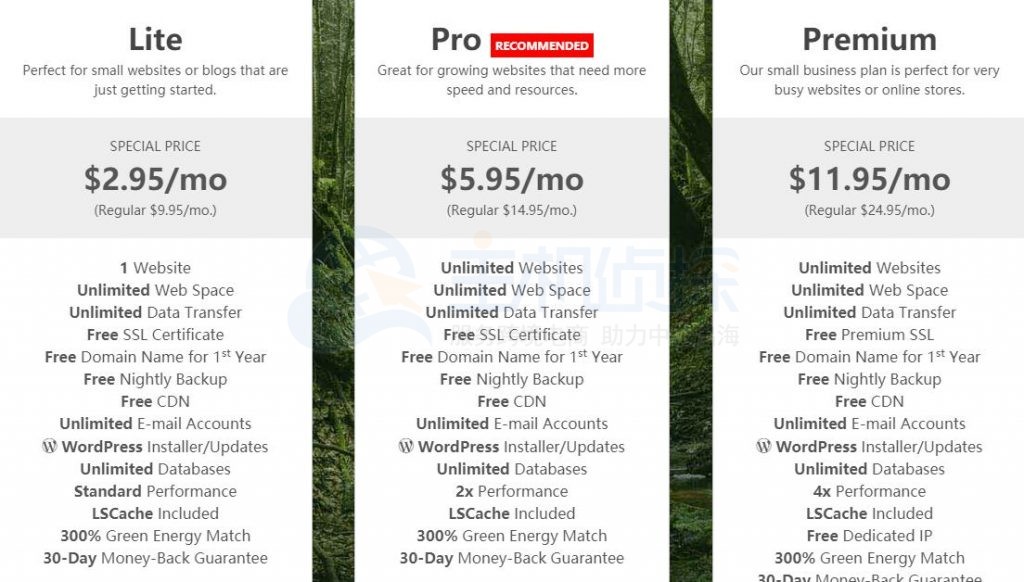Click the WordPress logo in the Pro plan
Image resolution: width=1024 pixels, height=582 pixels.
[406, 447]
